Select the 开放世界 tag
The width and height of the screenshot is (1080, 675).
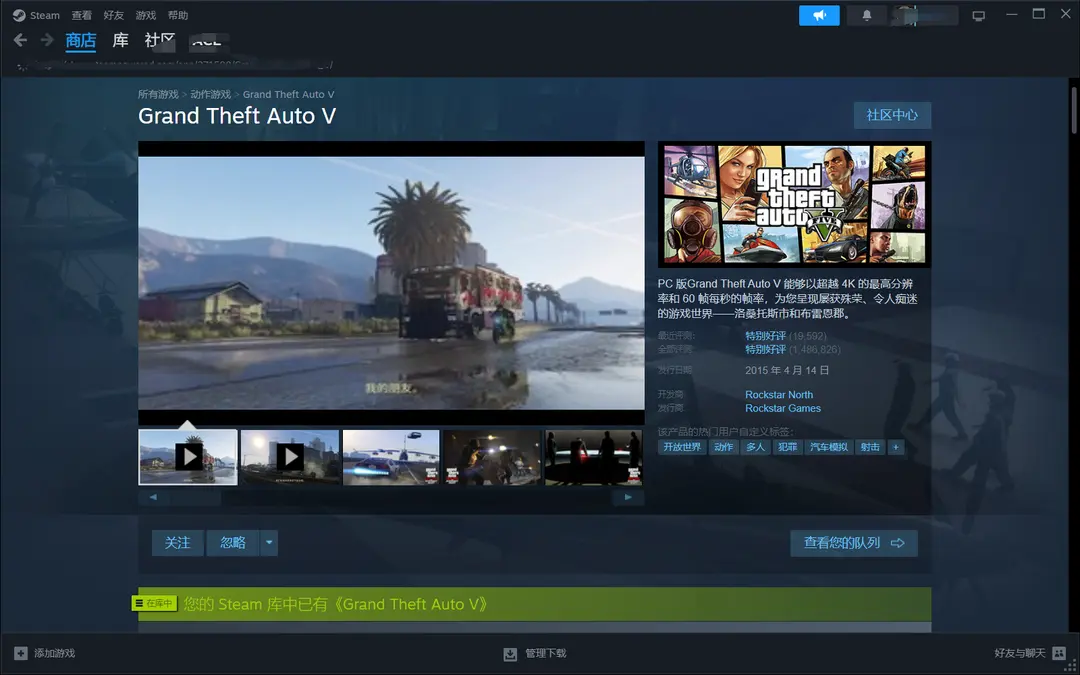(x=682, y=447)
